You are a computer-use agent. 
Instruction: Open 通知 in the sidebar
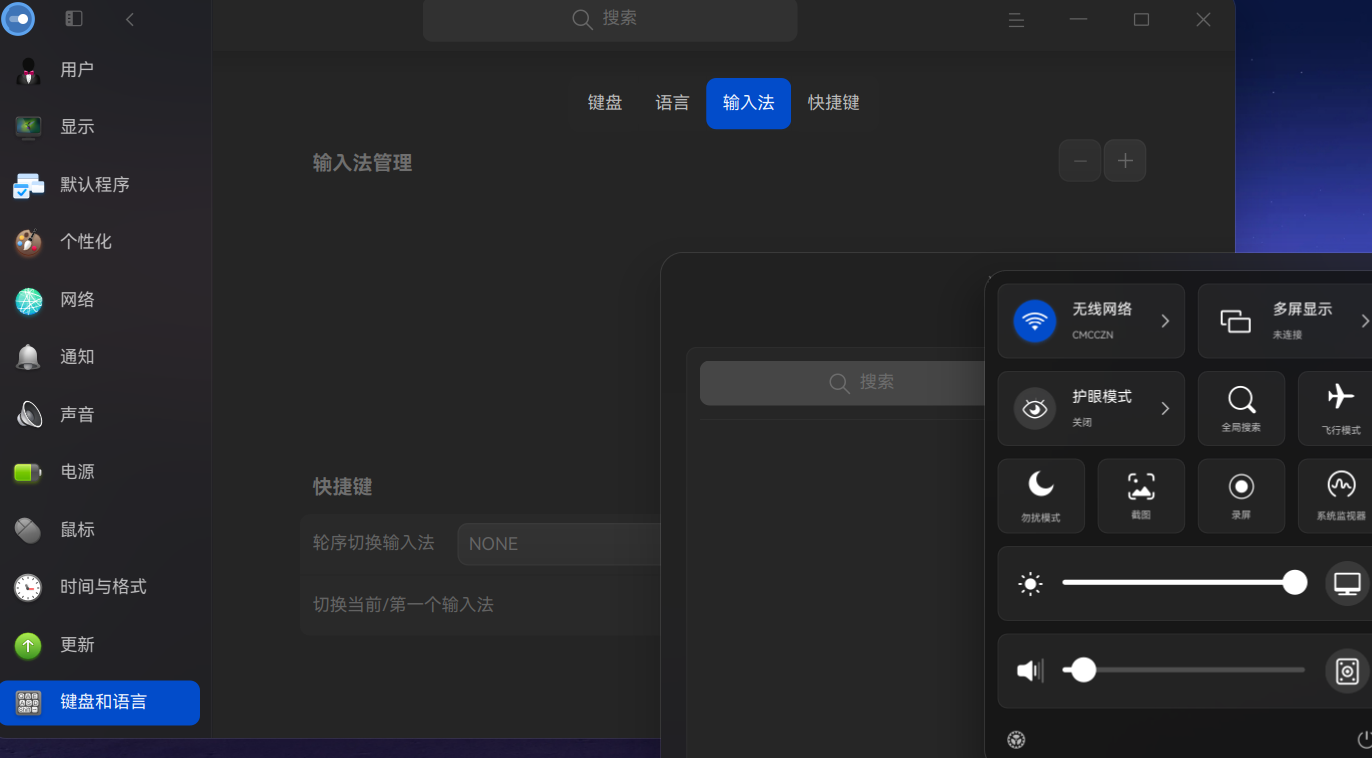click(100, 357)
